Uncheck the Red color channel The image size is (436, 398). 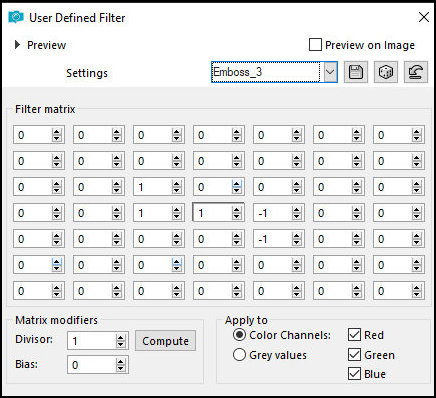[354, 335]
